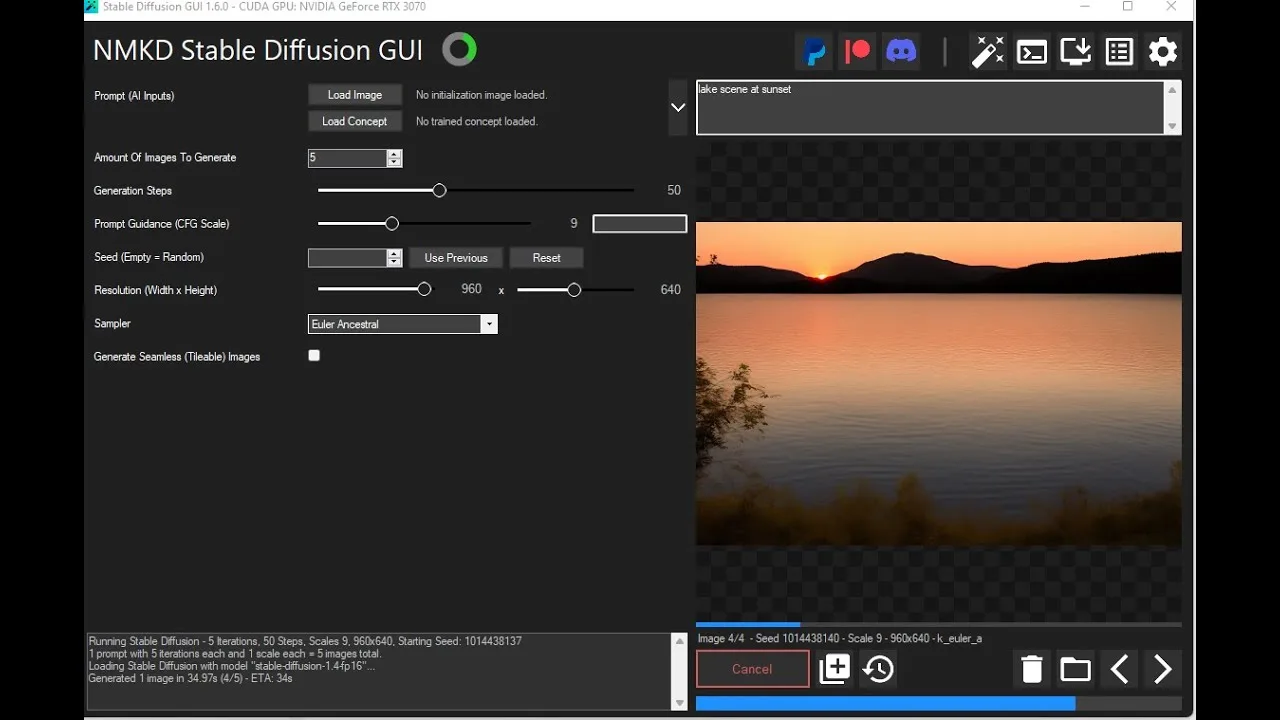Click the Amount Of Images stepper arrows
This screenshot has height=720, width=1280.
pos(394,158)
